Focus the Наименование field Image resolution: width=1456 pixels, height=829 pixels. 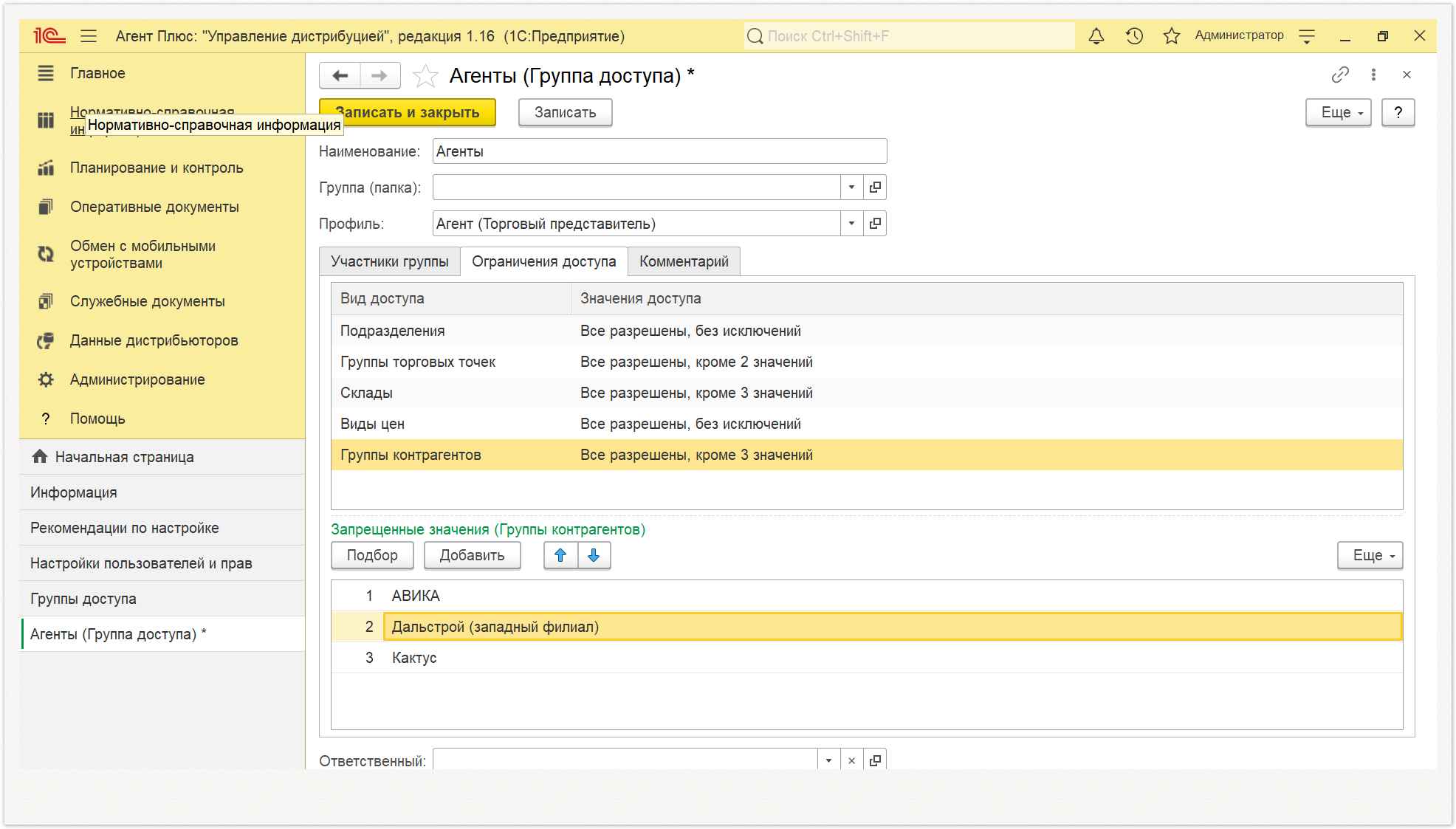click(x=659, y=151)
